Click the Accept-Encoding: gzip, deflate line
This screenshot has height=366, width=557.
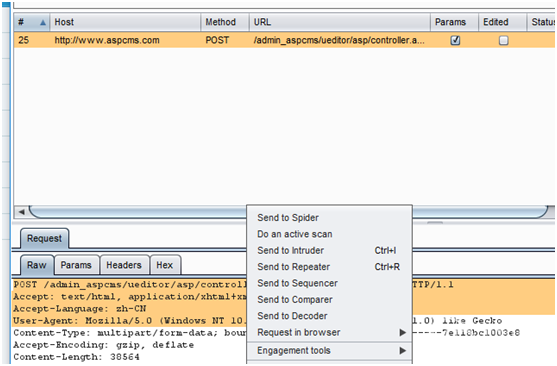click(x=104, y=345)
